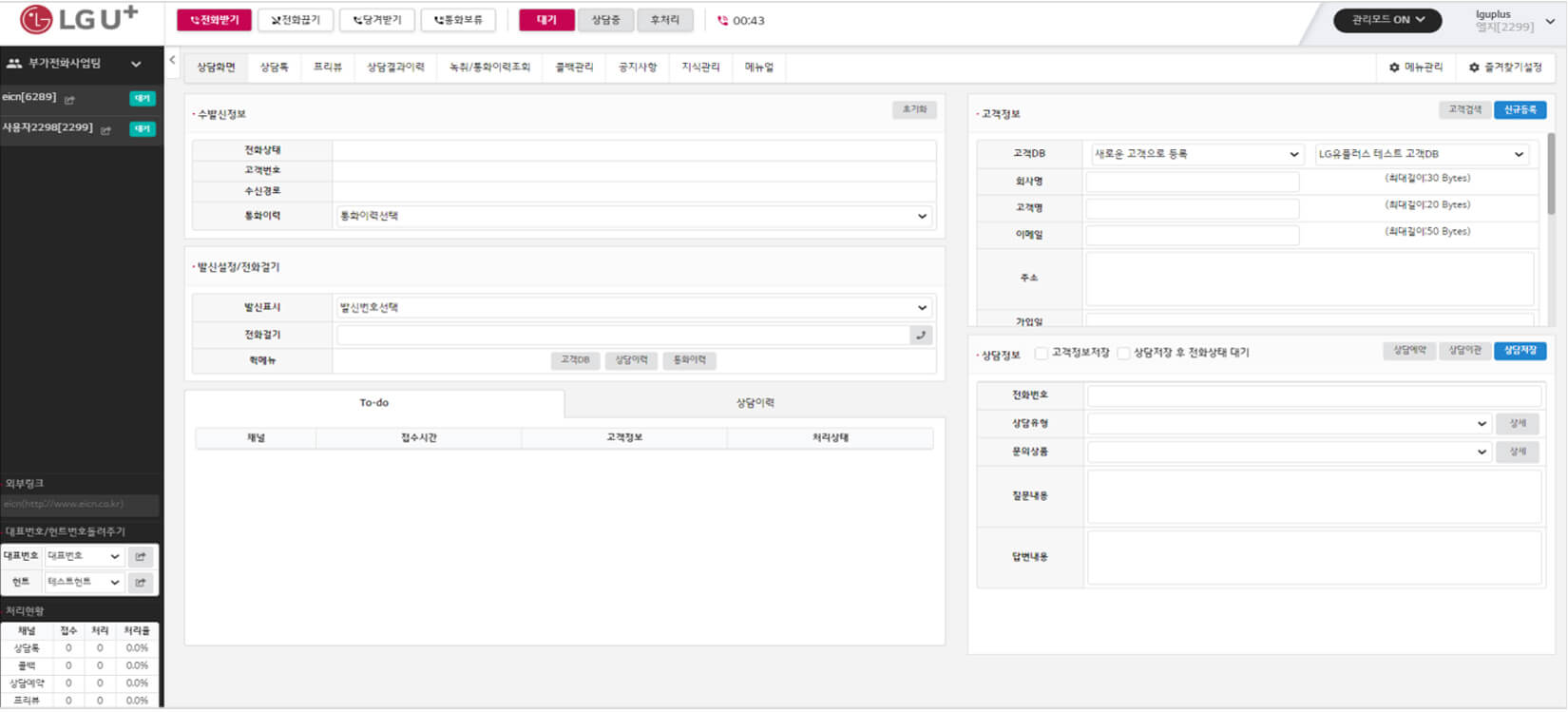Toggle the 관리모드 ON switch
Screen dimensions: 1568x713
point(1387,20)
